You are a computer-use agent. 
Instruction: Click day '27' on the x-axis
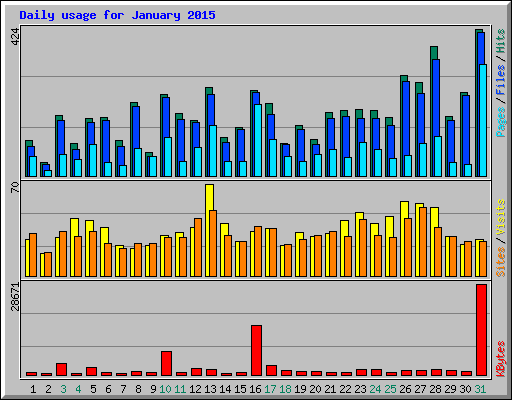pos(420,389)
